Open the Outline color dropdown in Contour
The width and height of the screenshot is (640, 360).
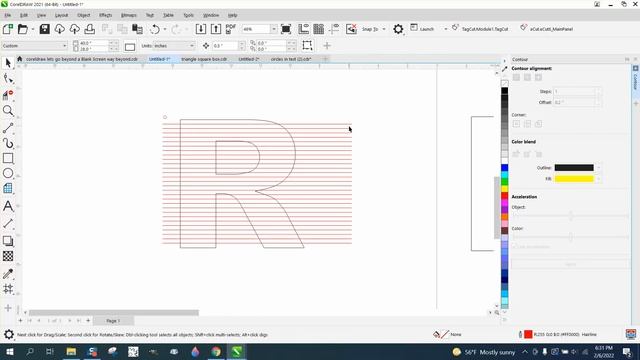coord(599,168)
